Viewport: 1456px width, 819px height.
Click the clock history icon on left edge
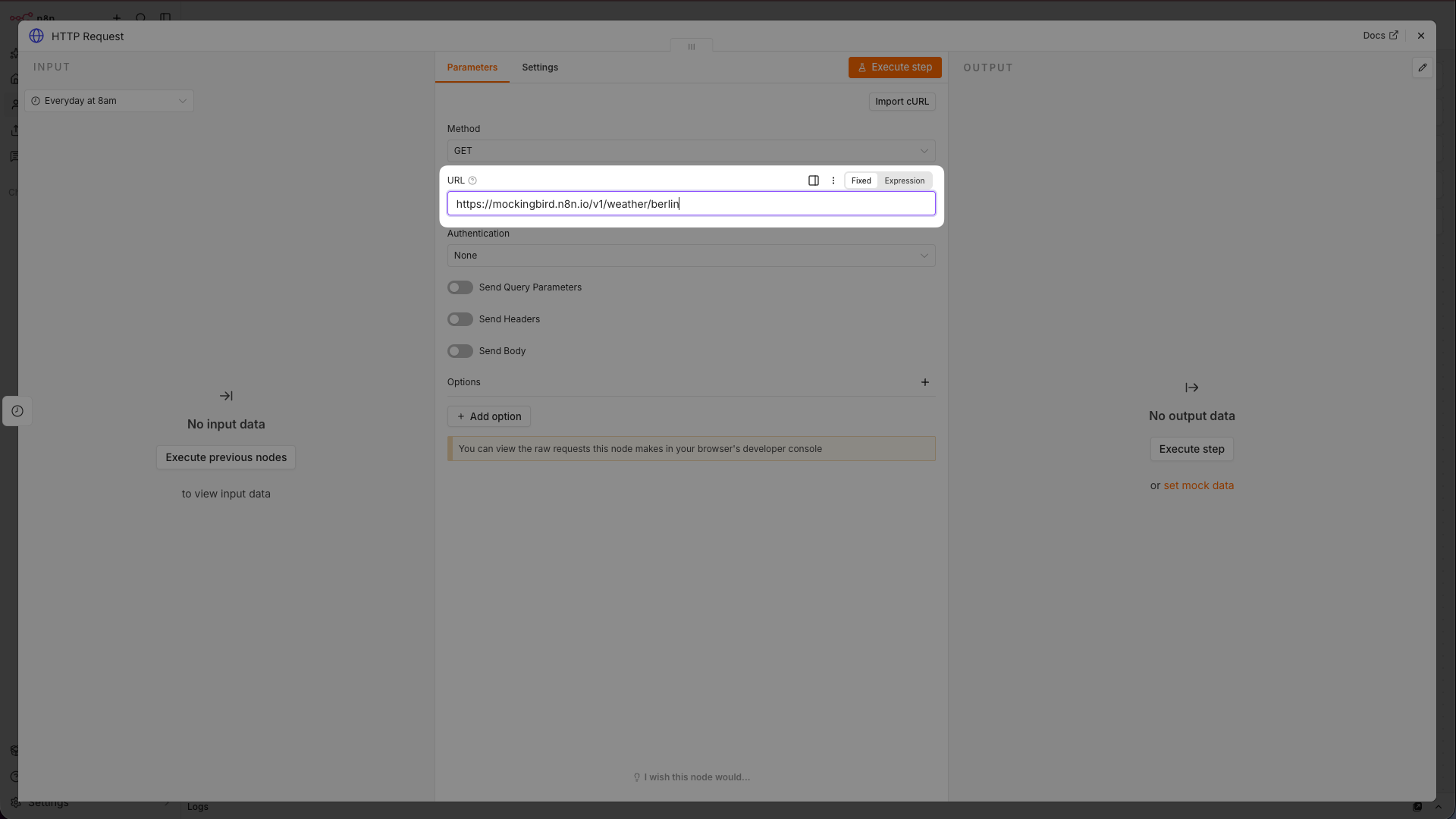pos(17,411)
